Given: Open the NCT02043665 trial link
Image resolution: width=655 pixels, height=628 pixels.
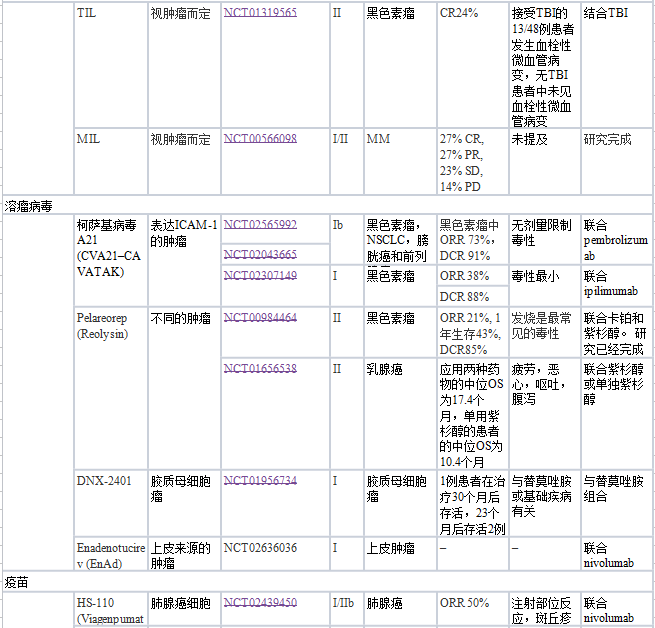Looking at the screenshot, I should [x=260, y=254].
